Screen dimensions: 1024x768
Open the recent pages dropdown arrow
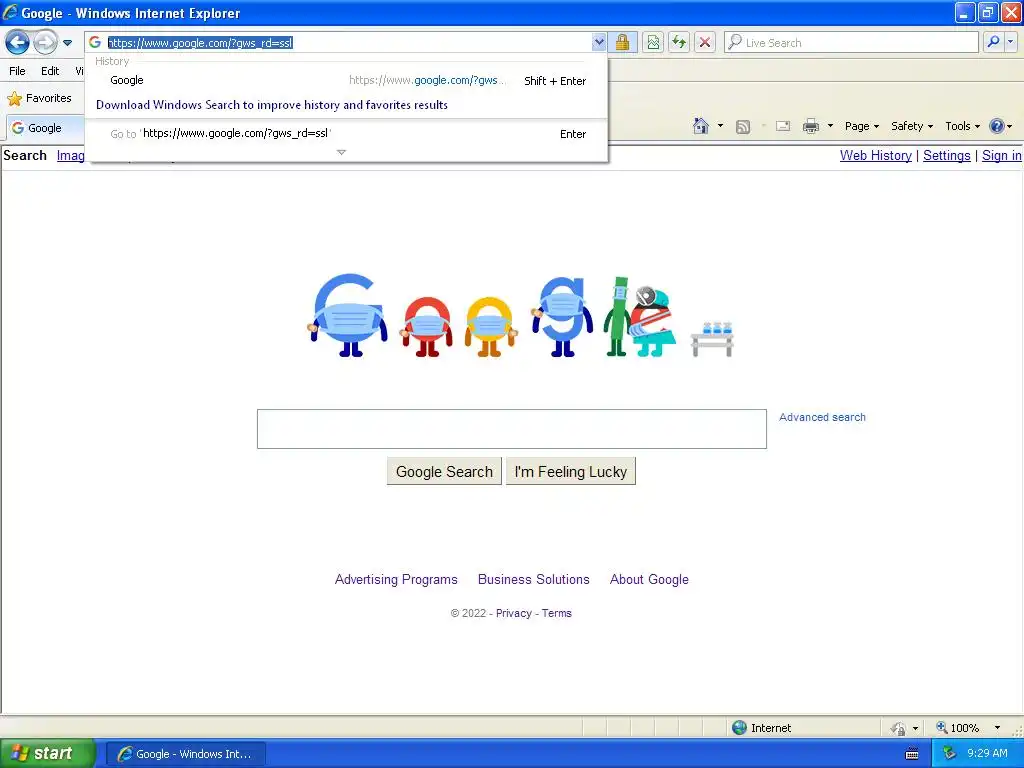pyautogui.click(x=67, y=43)
